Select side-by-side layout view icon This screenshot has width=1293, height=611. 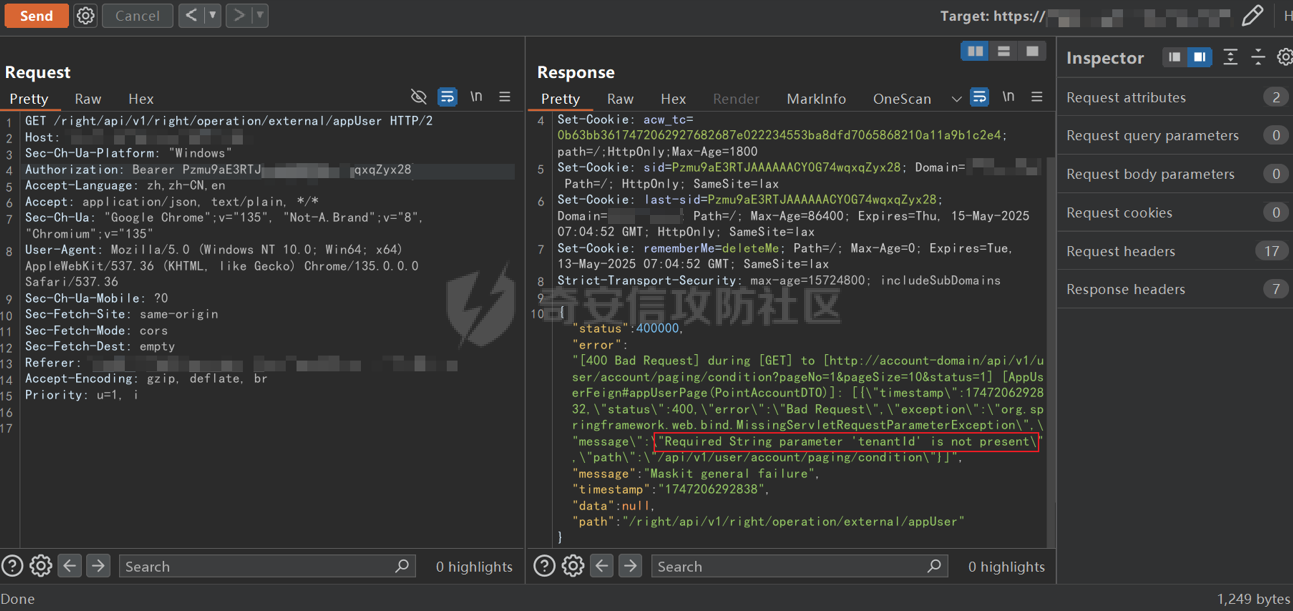(x=975, y=51)
